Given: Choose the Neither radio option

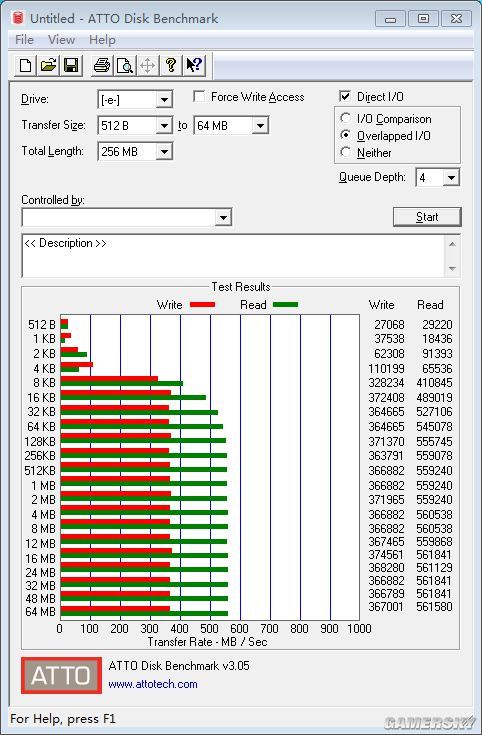Looking at the screenshot, I should (x=346, y=152).
